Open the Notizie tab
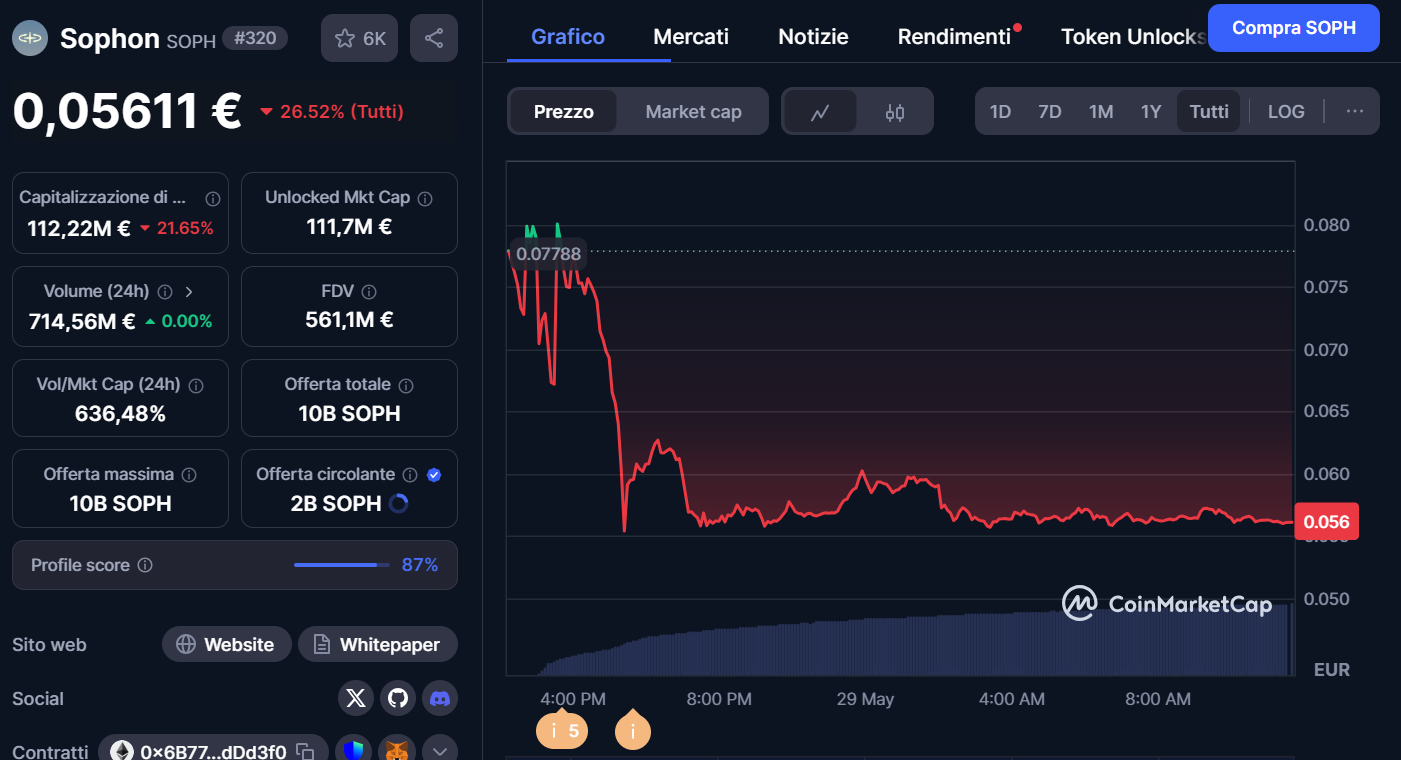 [x=813, y=37]
